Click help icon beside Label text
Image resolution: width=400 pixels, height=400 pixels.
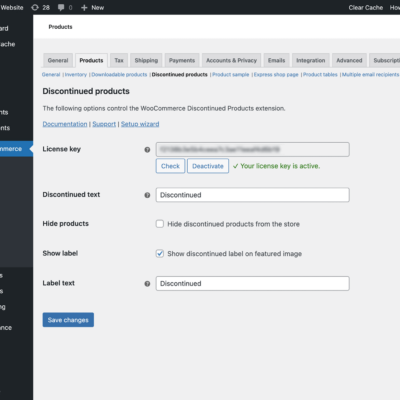tap(147, 284)
